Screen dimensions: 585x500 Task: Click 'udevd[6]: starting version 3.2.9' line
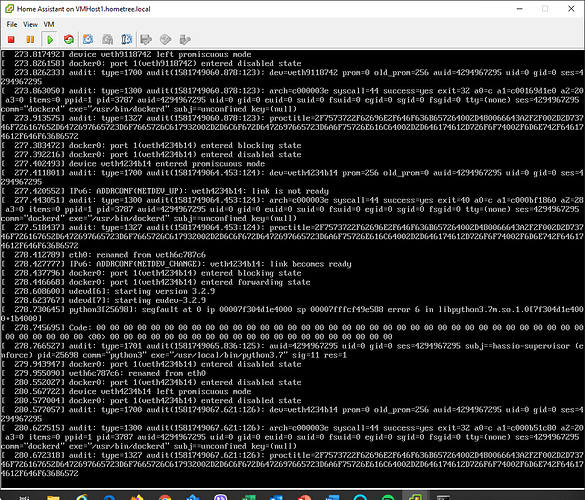coord(108,291)
